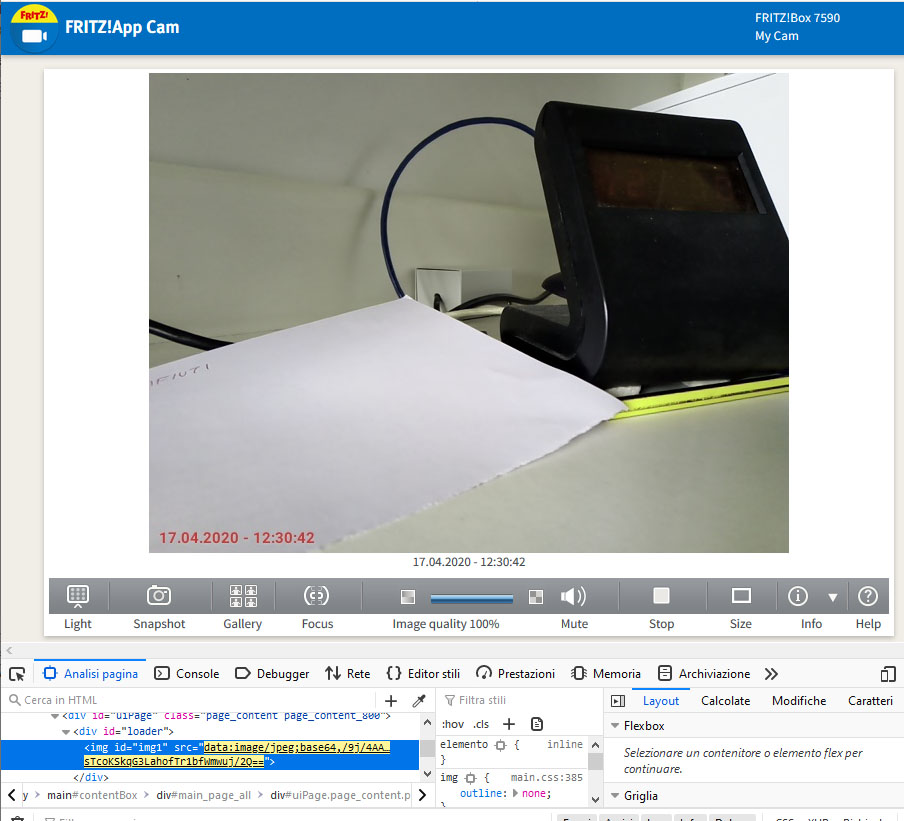Stop the camera stream
This screenshot has height=821, width=904.
(661, 596)
